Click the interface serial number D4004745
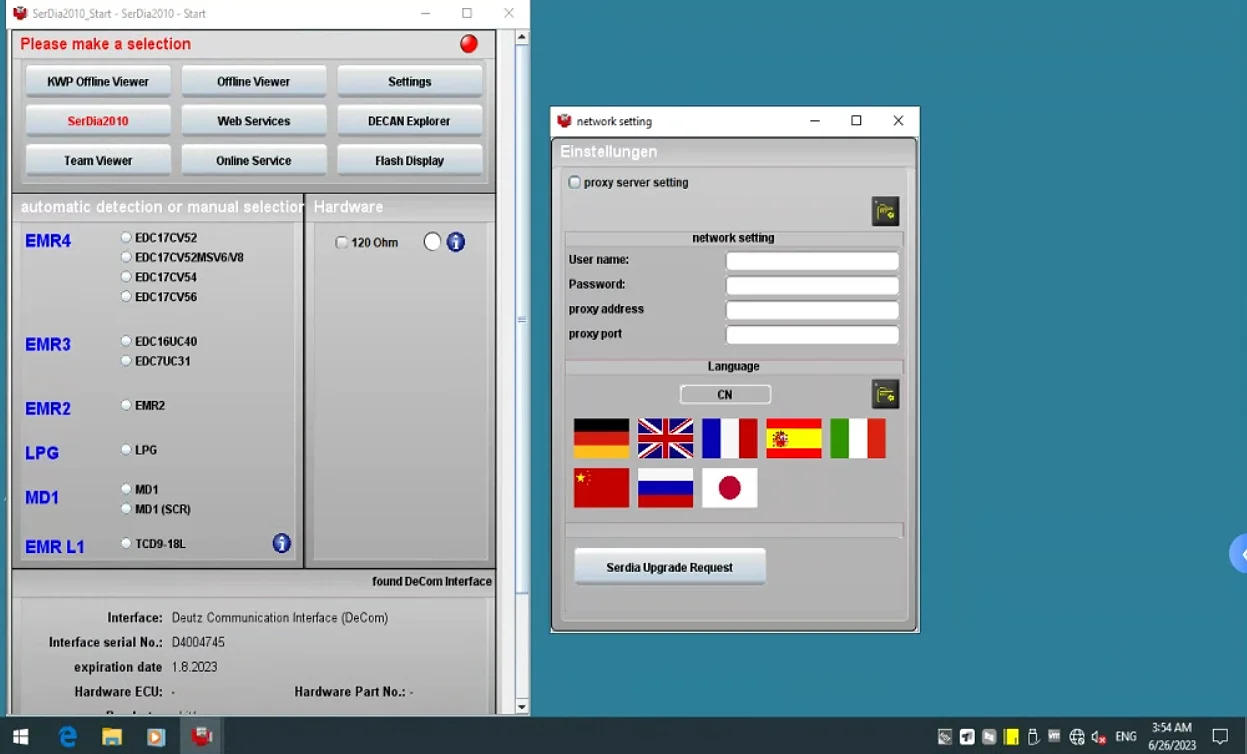1247x754 pixels. tap(198, 642)
